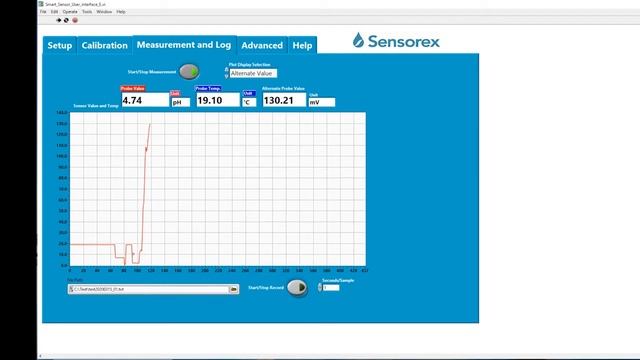640x360 pixels.
Task: Click the blue Probe Temp label
Action: point(208,89)
